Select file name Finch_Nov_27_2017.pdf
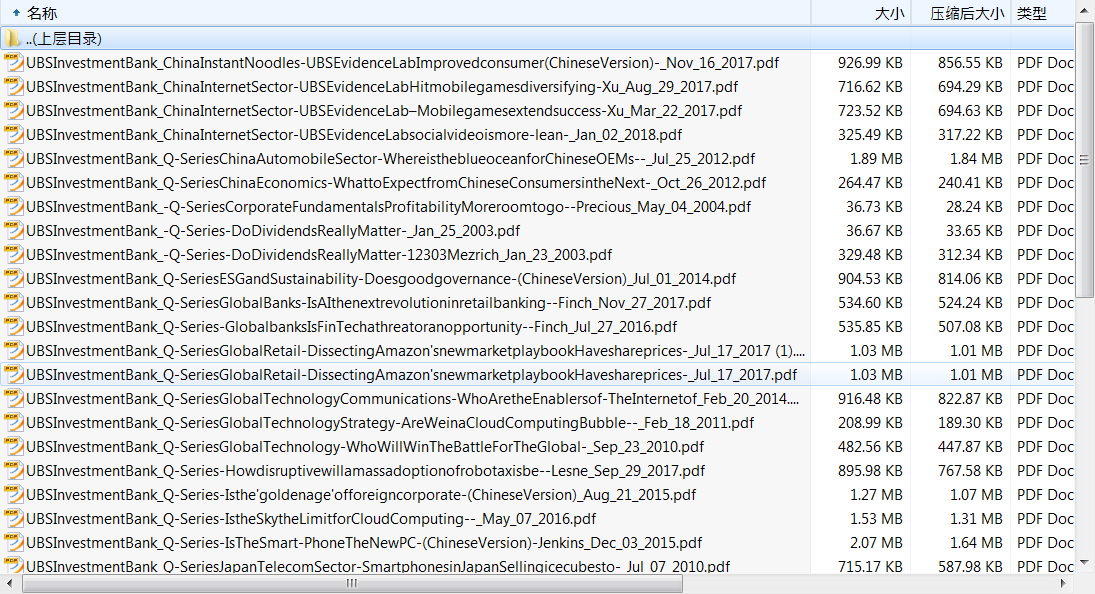 pos(369,303)
